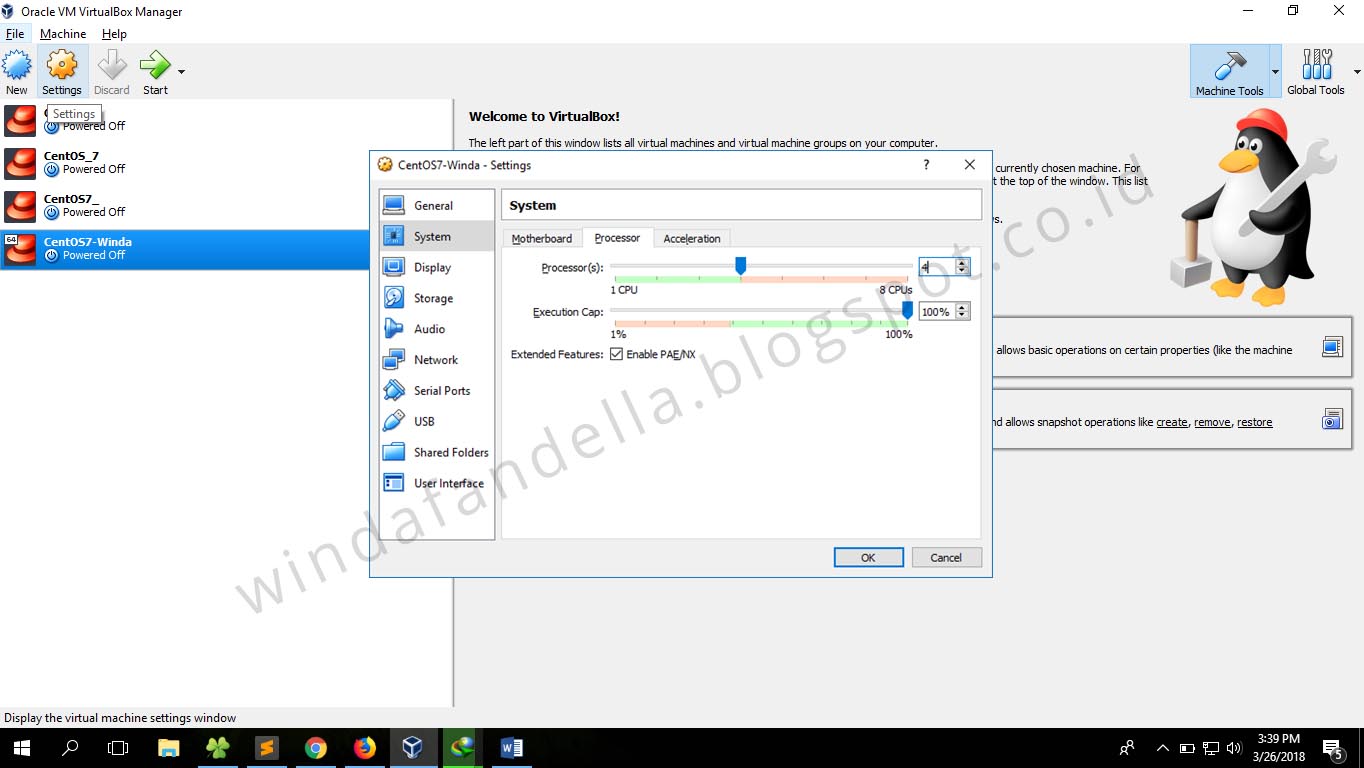Toggle the Enable PAE/NX checkbox
The image size is (1364, 768).
tap(616, 355)
